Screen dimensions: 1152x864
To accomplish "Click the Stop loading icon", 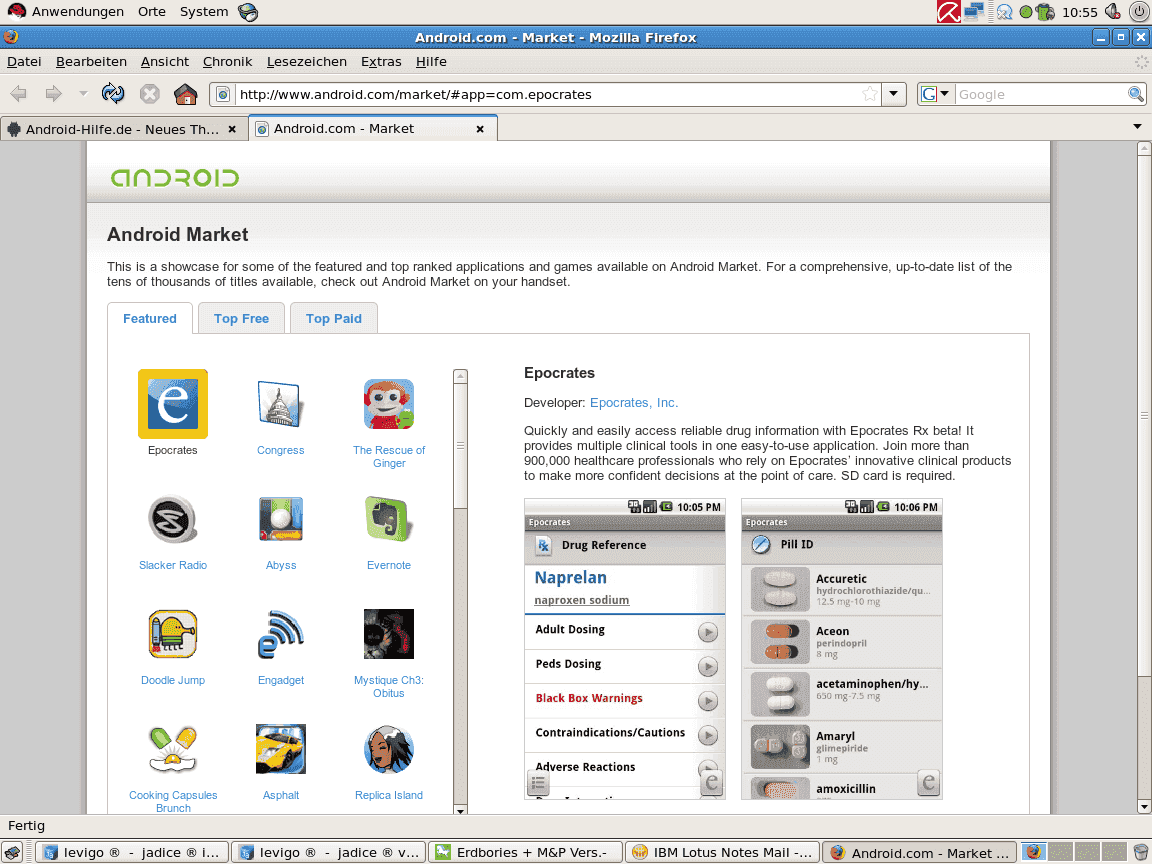I will tap(150, 94).
